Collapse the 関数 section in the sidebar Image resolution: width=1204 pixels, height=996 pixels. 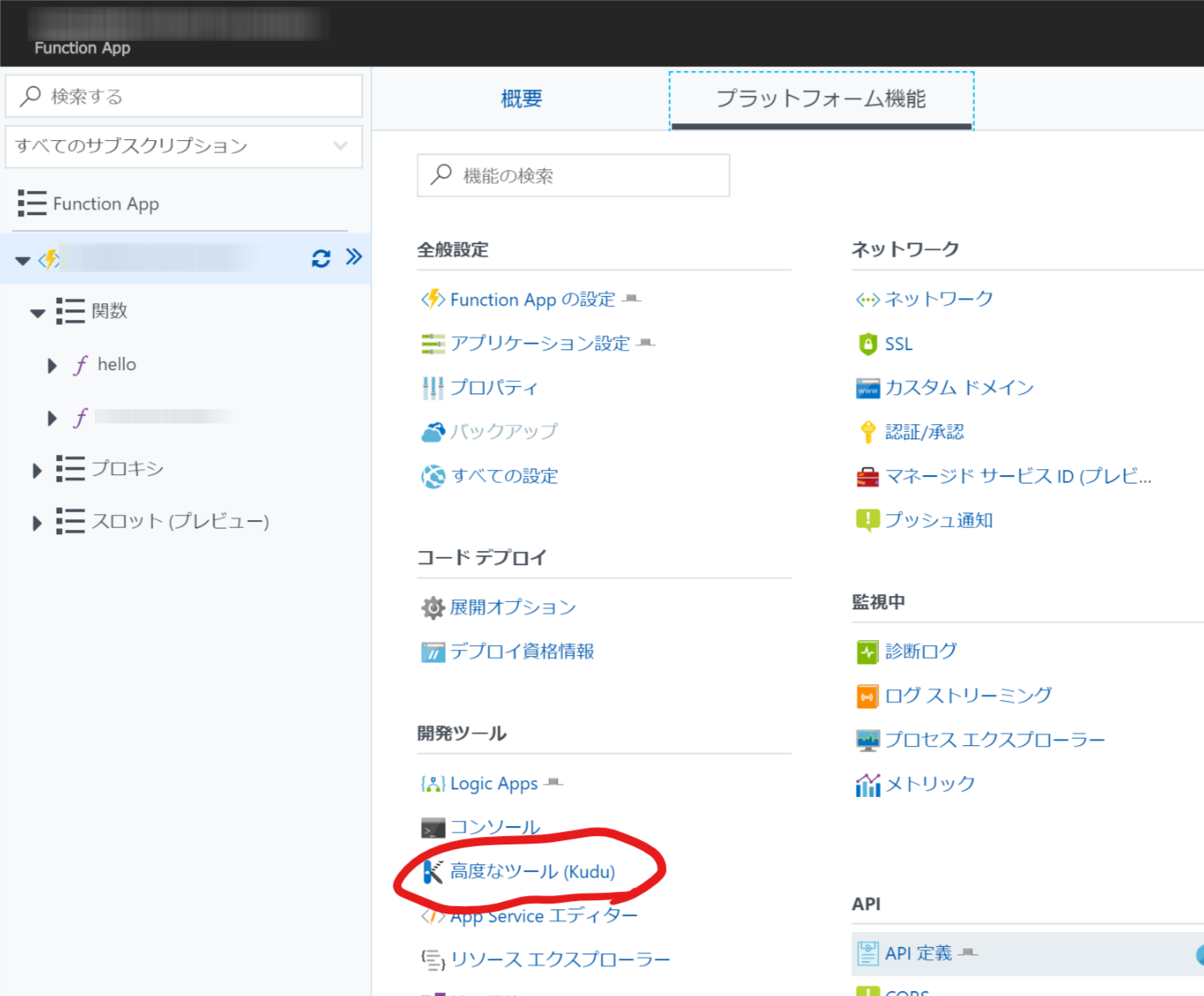37,313
